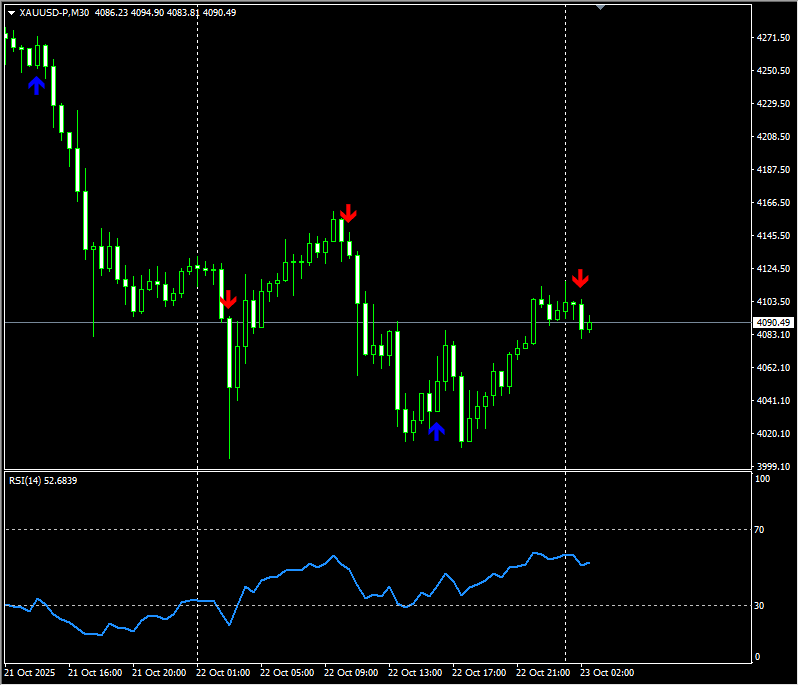The image size is (799, 686).
Task: Click the RSI 30 level label
Action: (760, 606)
